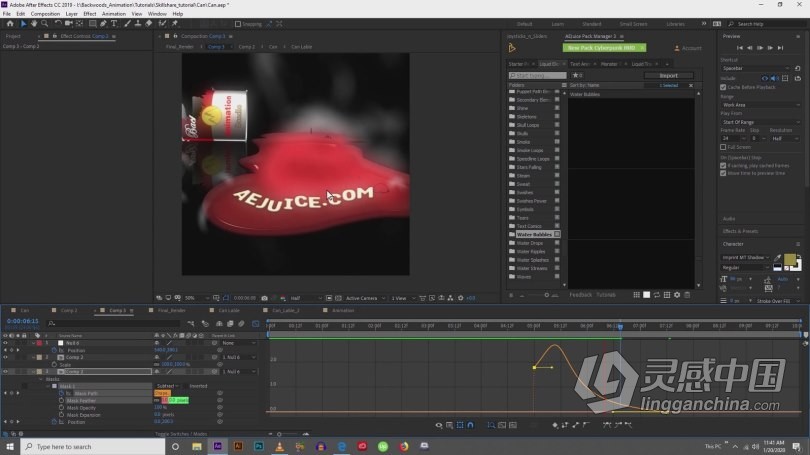
Task: Open the 50% magnification dropdown
Action: click(x=197, y=298)
